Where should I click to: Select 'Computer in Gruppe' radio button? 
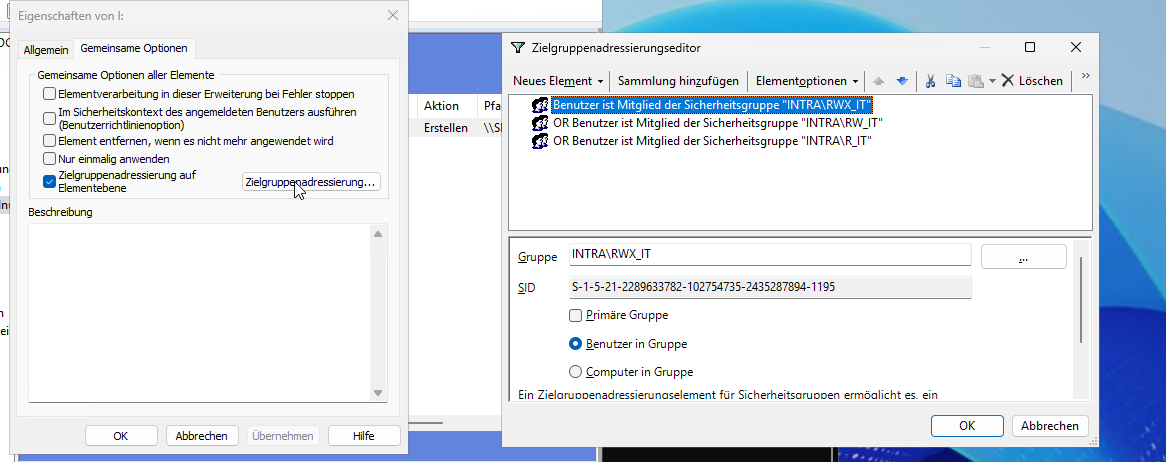[575, 372]
